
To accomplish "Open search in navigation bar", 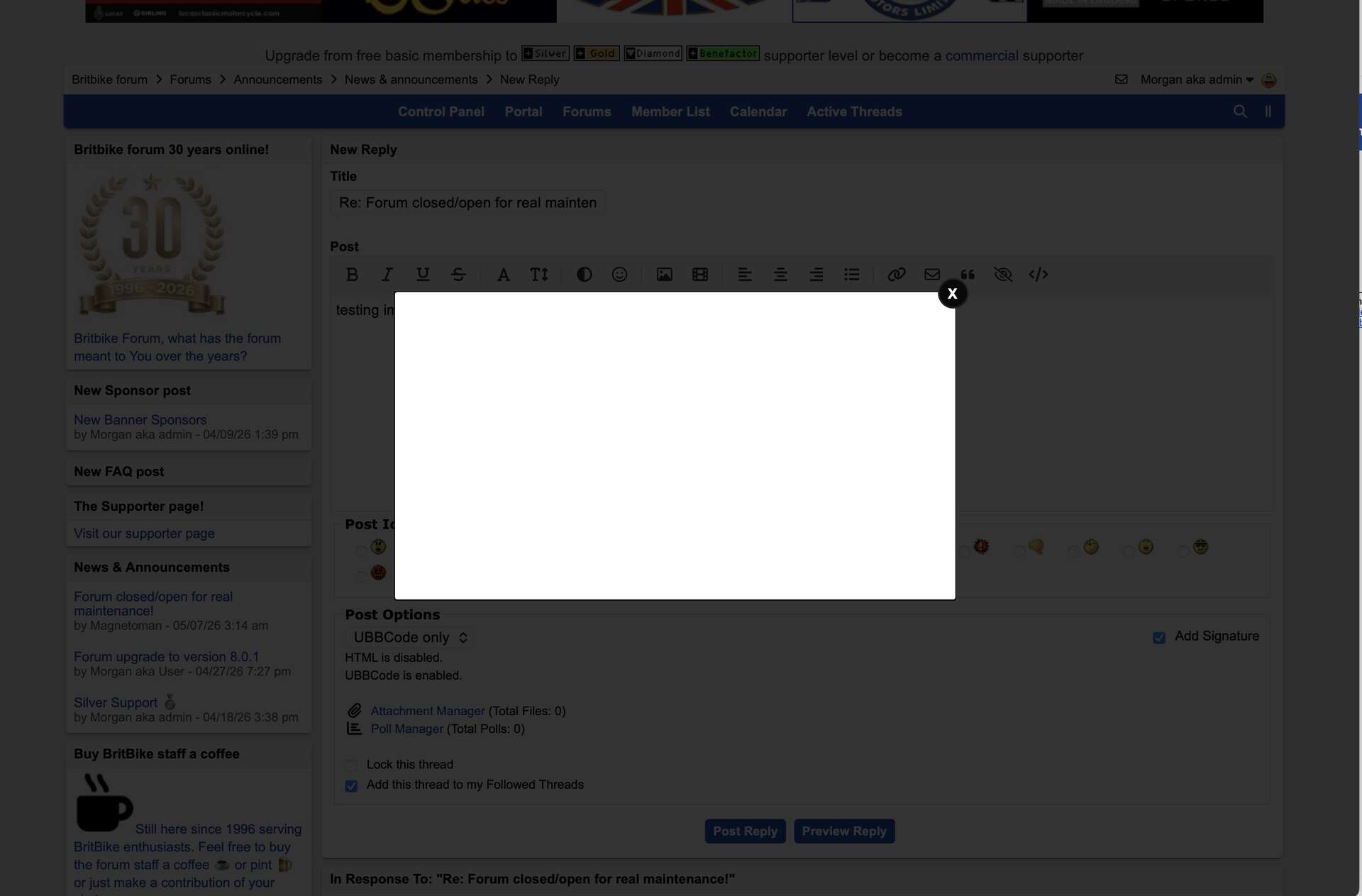I will 1240,111.
